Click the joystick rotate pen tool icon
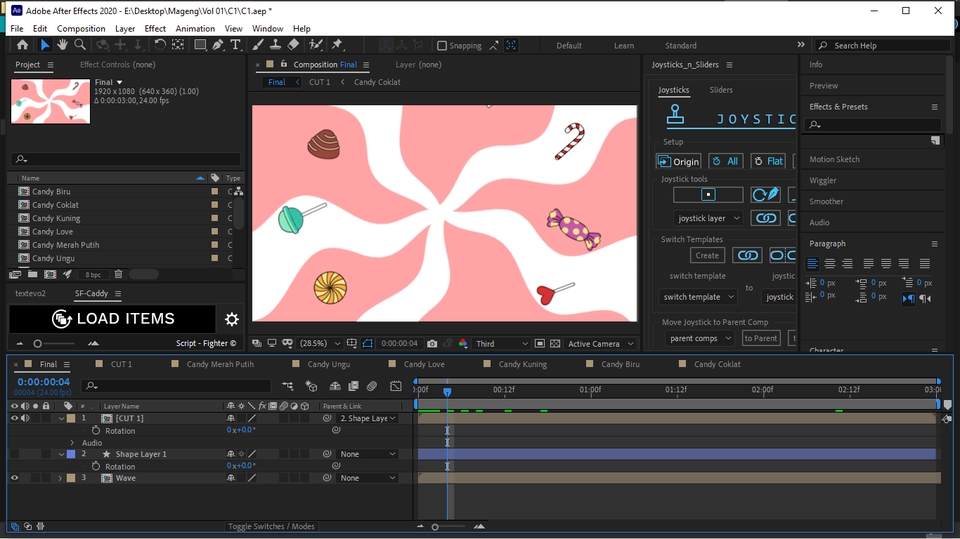This screenshot has width=960, height=539. click(x=765, y=195)
